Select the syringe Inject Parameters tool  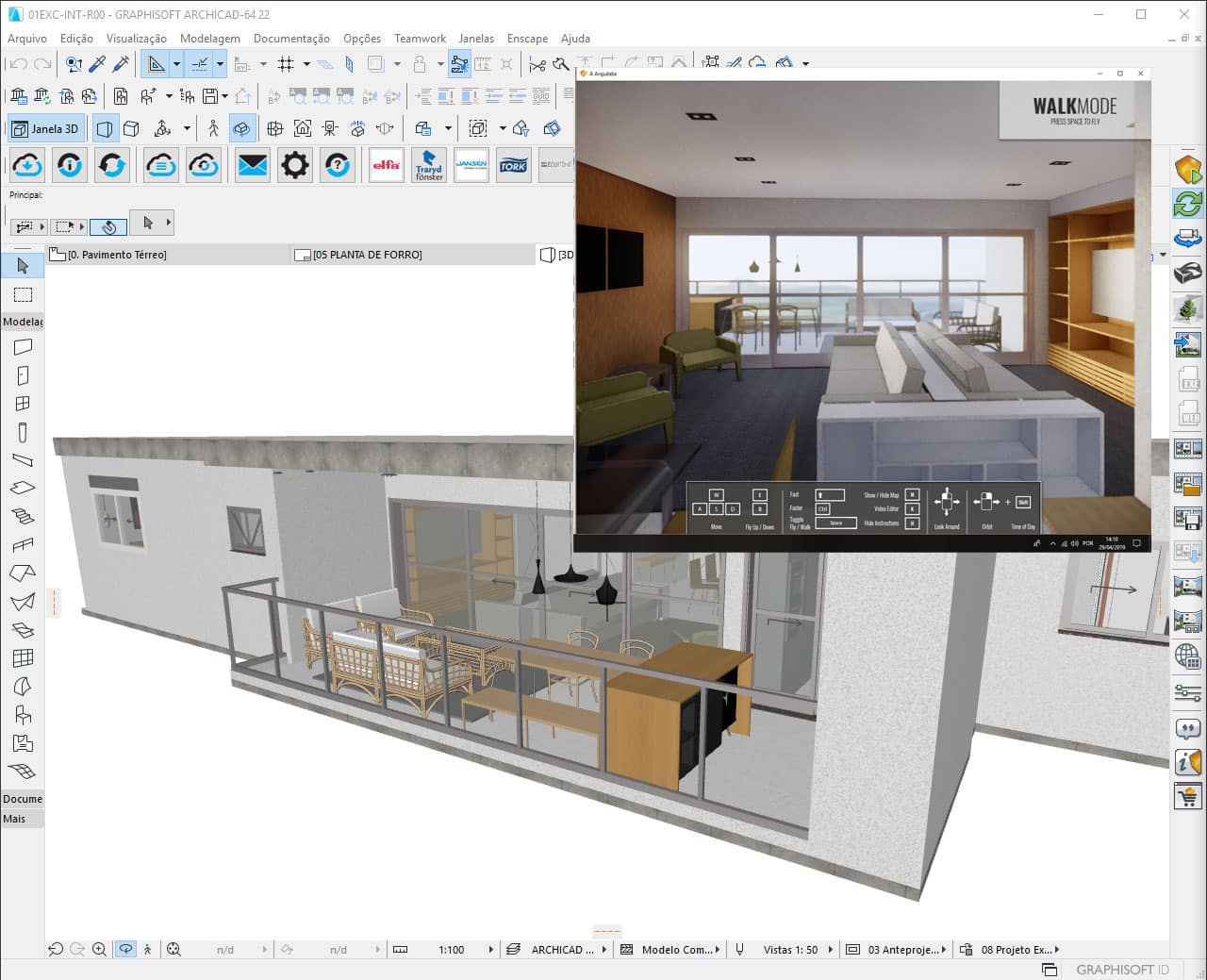coord(119,63)
